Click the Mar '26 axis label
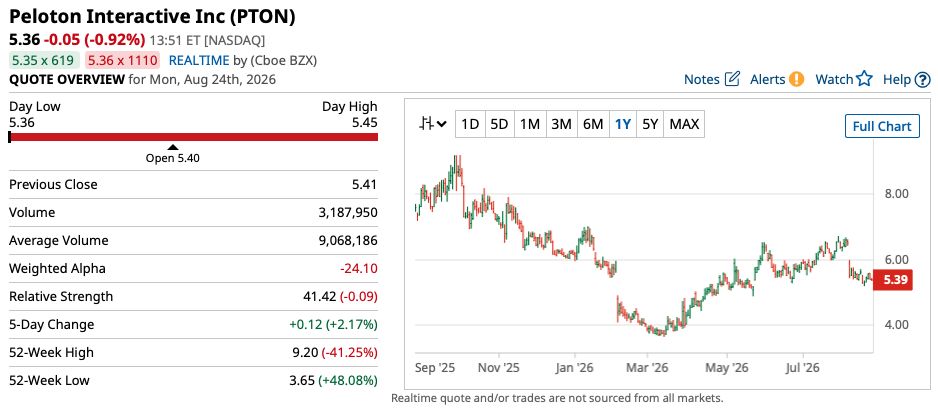 click(x=647, y=367)
